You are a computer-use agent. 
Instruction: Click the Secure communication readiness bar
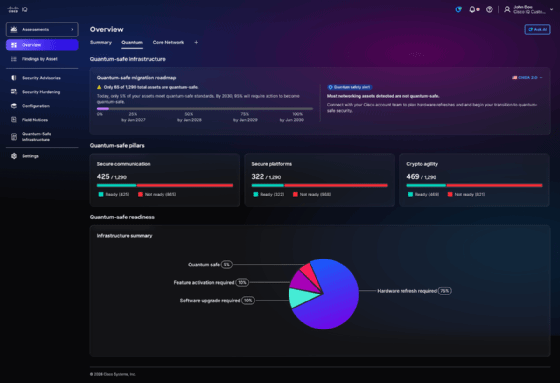[165, 185]
